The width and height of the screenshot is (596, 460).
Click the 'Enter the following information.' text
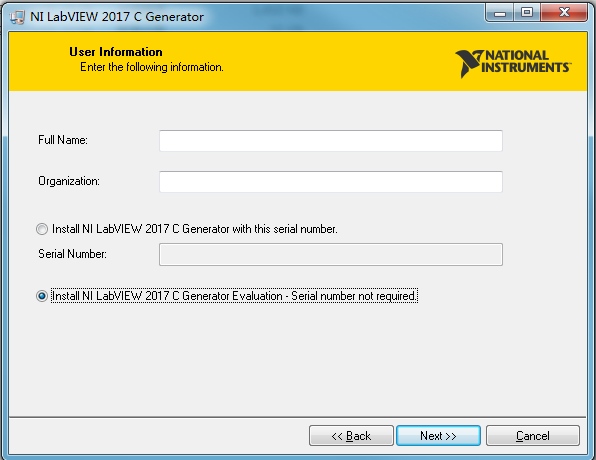(x=152, y=67)
